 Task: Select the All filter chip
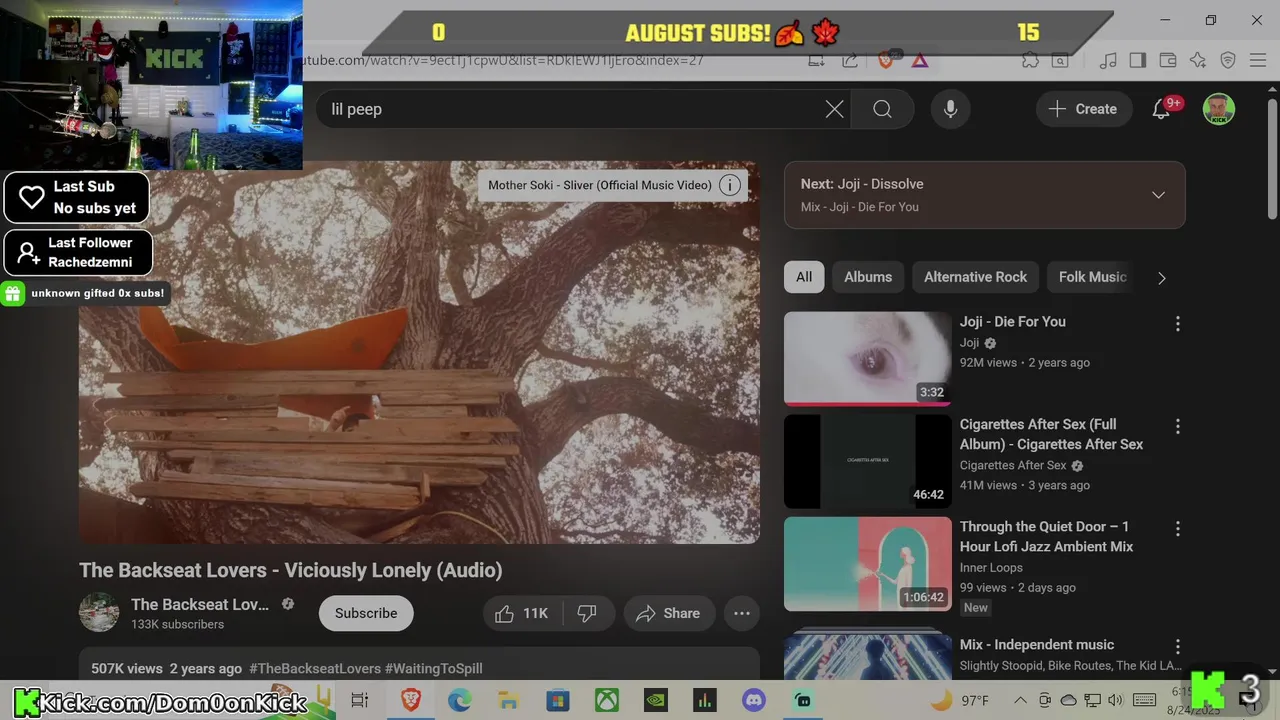804,277
